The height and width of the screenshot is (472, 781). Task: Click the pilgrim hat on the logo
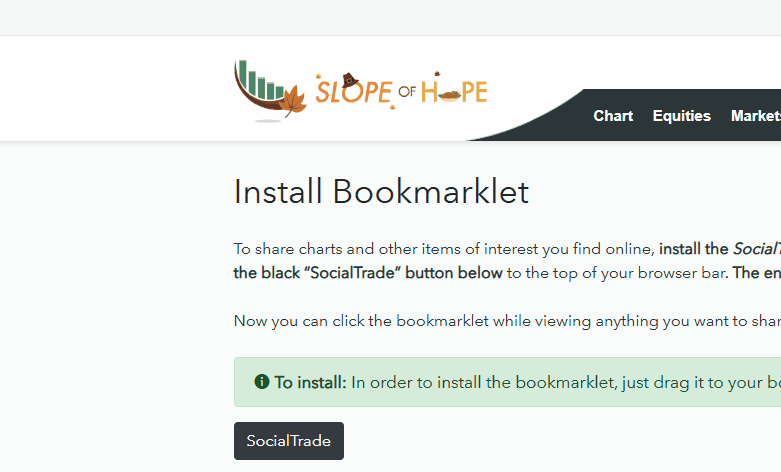tap(349, 78)
